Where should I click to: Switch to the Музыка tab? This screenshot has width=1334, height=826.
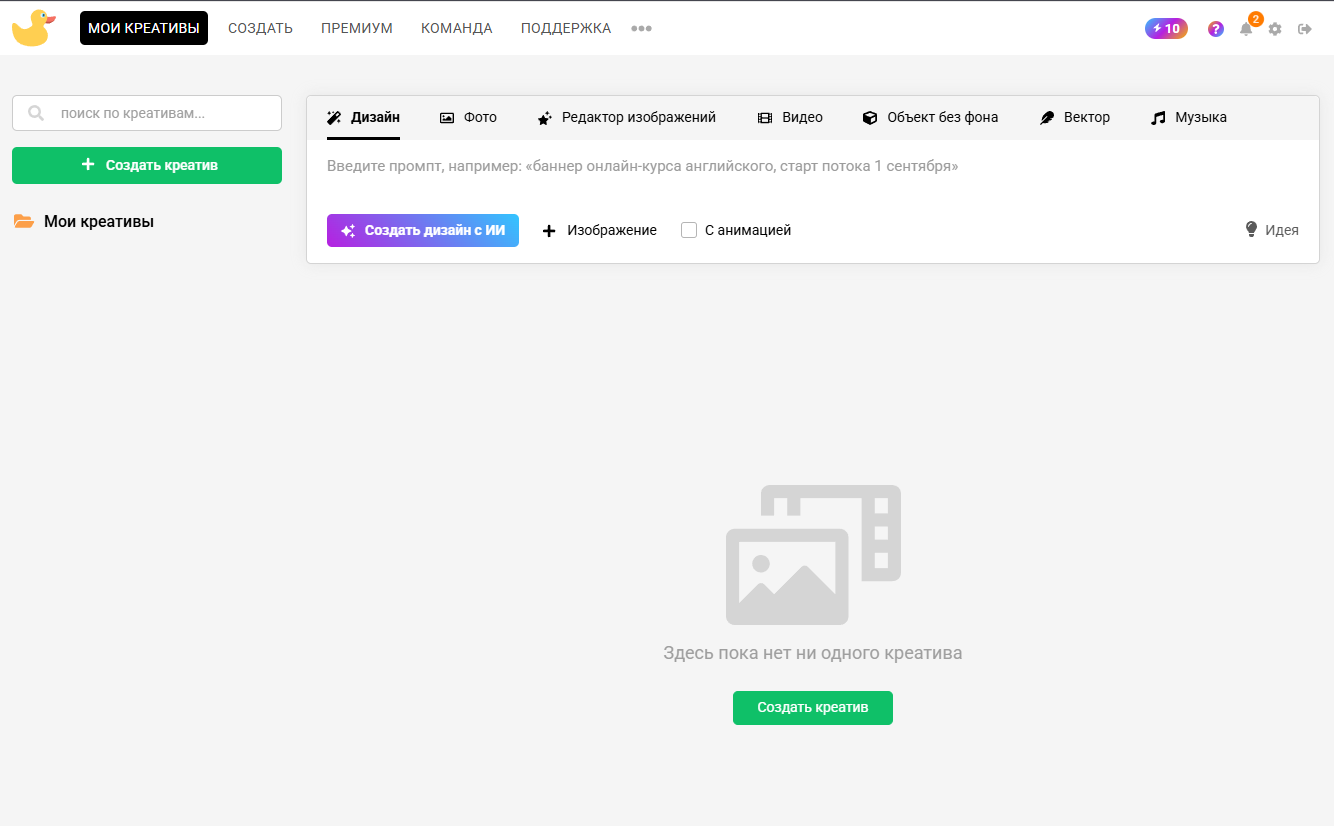tap(1189, 117)
